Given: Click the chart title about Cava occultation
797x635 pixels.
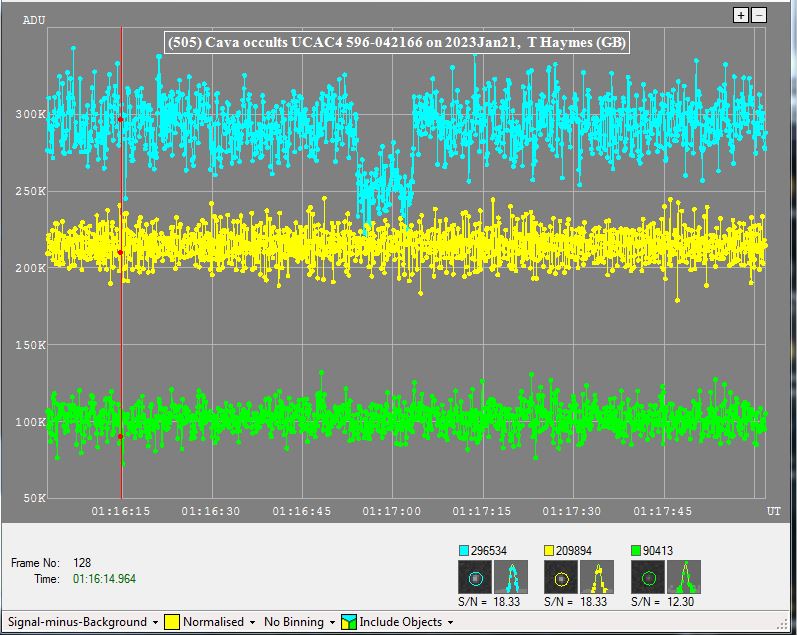Looking at the screenshot, I should [x=398, y=42].
